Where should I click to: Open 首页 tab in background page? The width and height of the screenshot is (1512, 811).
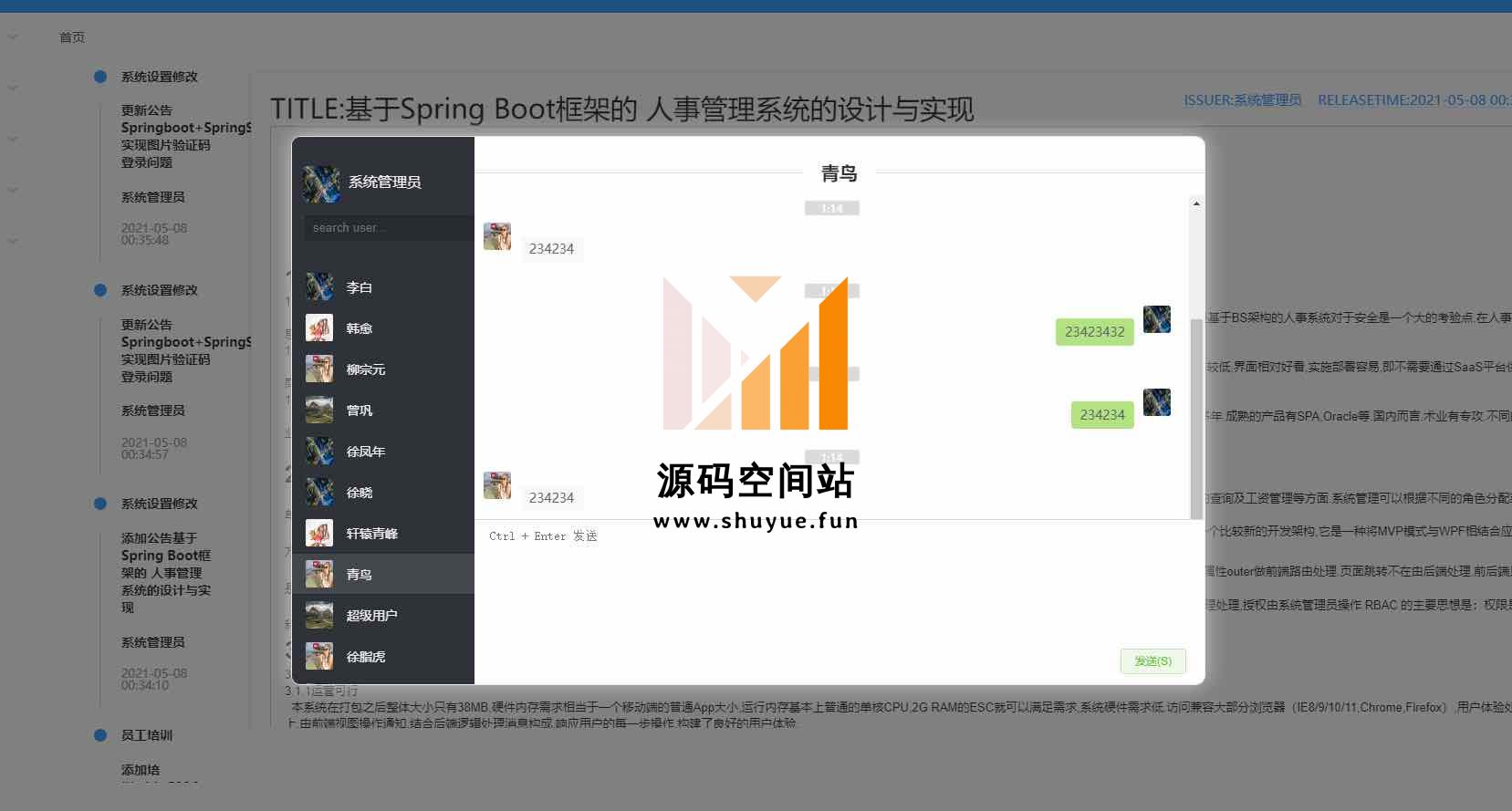point(72,37)
